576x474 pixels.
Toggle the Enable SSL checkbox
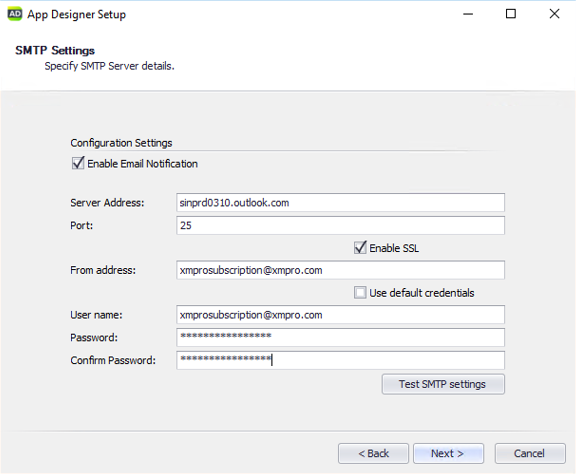360,248
